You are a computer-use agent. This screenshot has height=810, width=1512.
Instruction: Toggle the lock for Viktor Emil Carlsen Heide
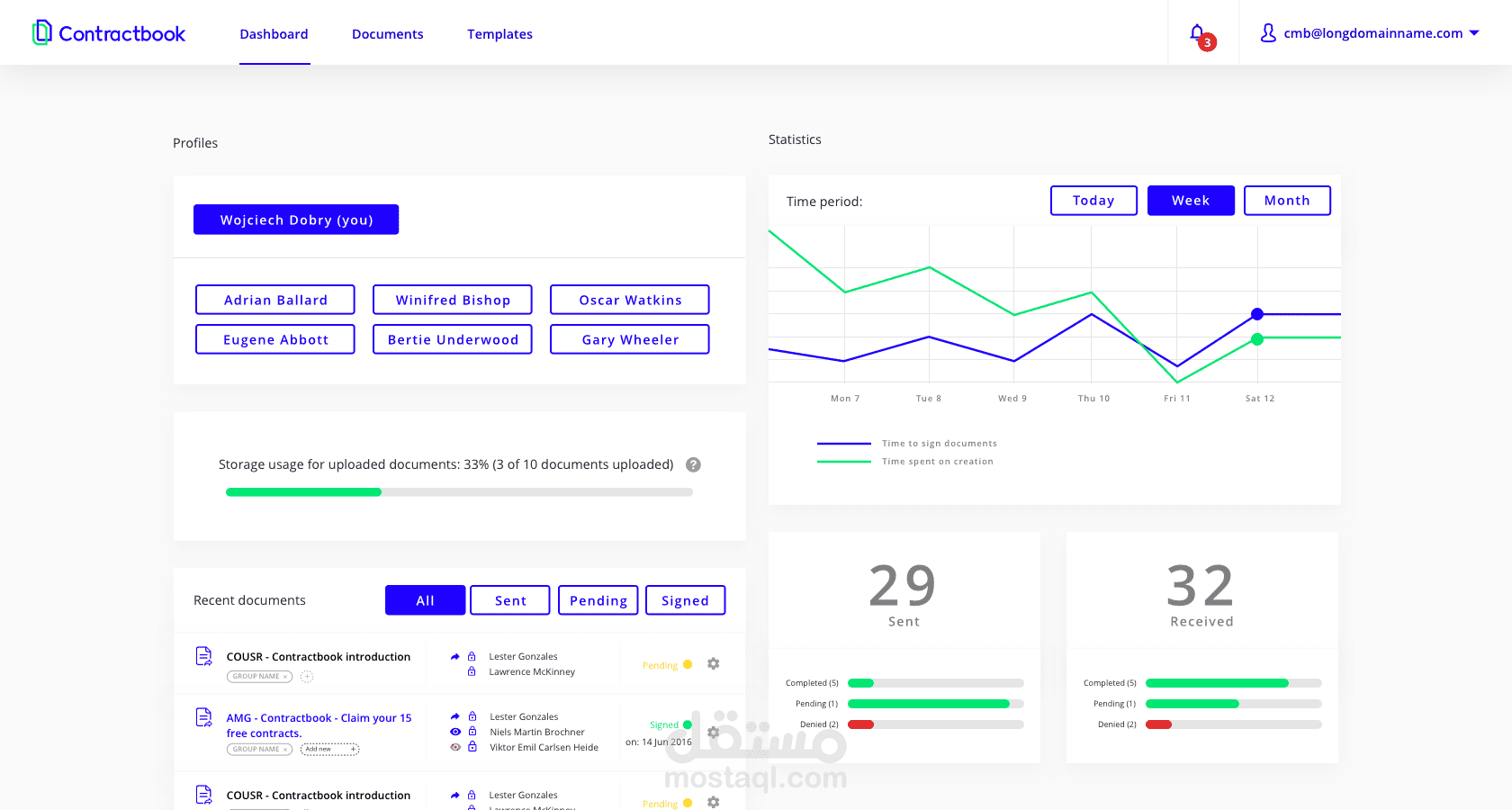click(472, 747)
